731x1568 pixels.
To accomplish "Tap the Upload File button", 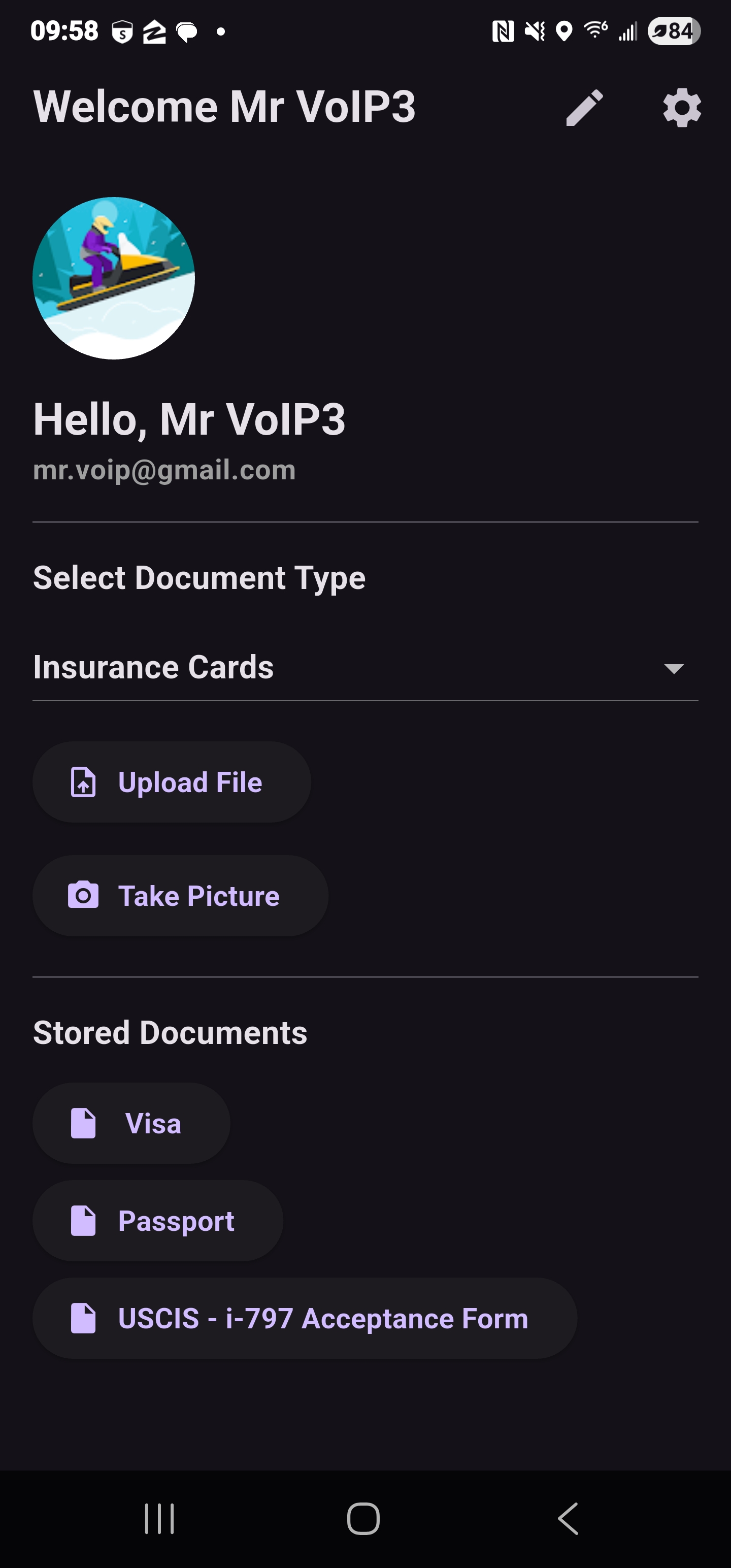I will pos(172,782).
